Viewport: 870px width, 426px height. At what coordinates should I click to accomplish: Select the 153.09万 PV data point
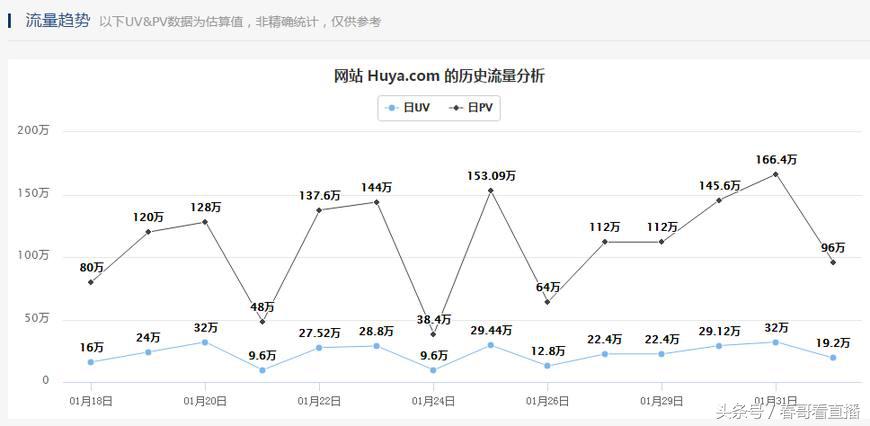click(490, 190)
